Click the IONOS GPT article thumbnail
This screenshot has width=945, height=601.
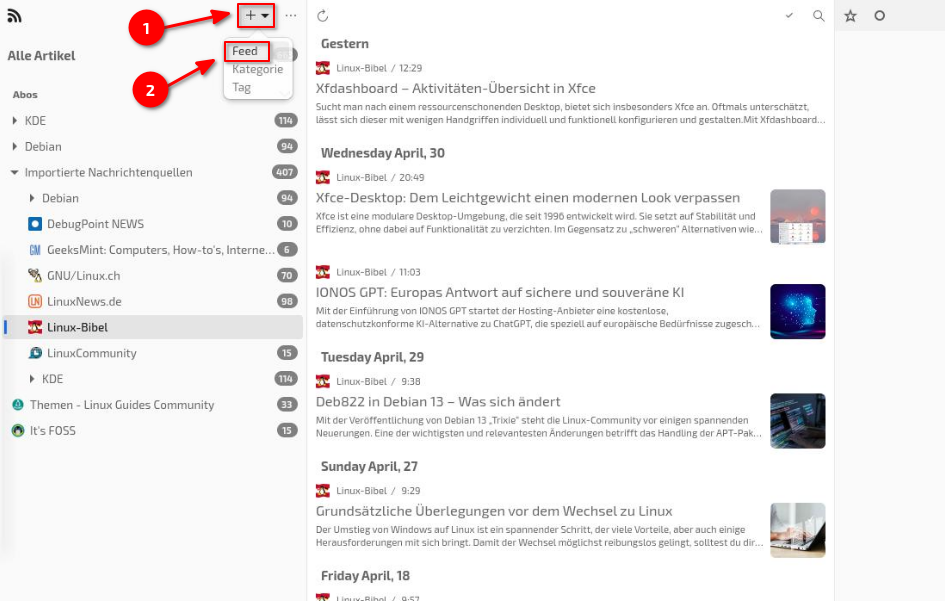tap(797, 311)
